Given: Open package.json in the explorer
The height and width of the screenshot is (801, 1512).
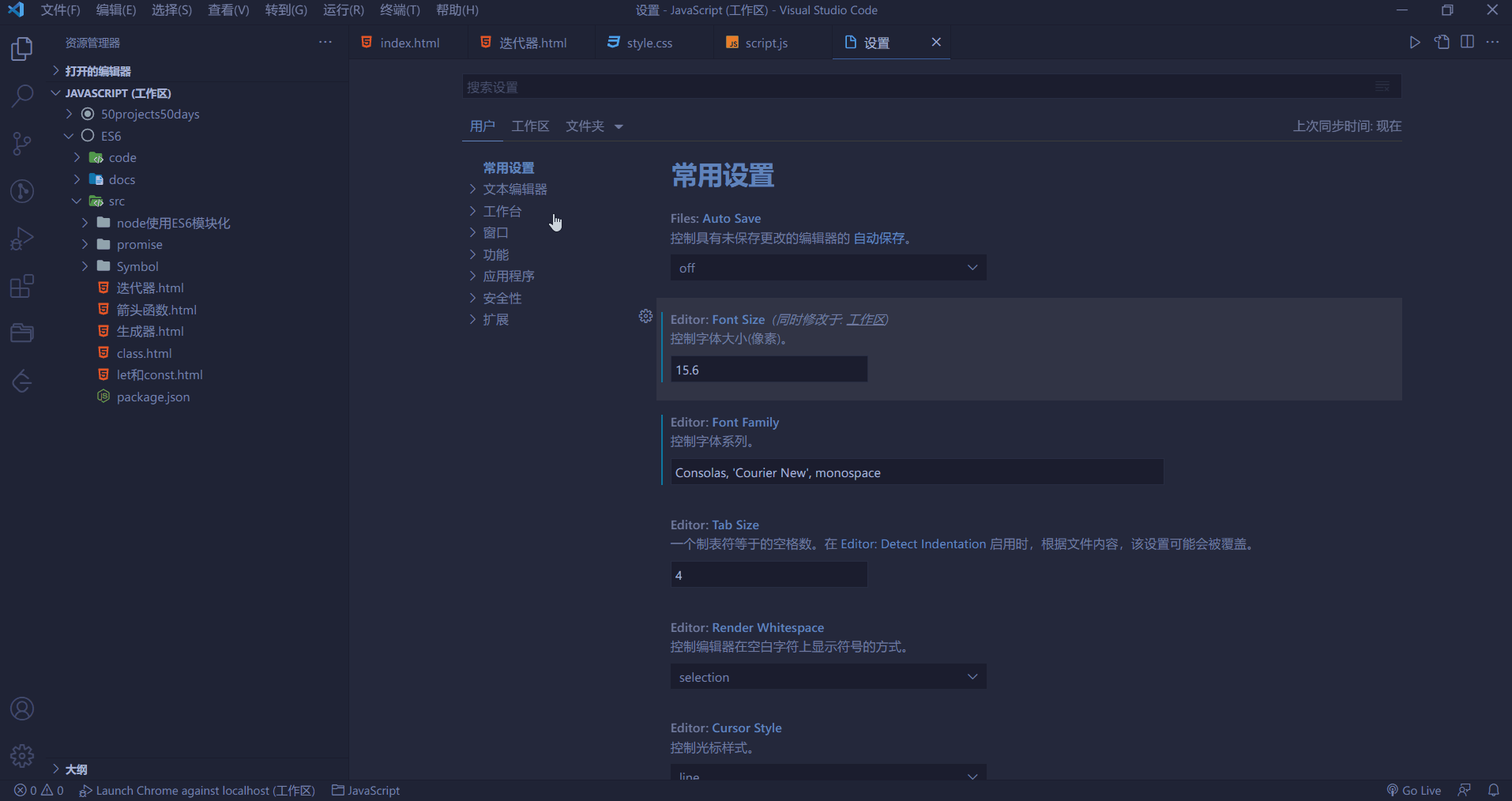Looking at the screenshot, I should pyautogui.click(x=153, y=397).
